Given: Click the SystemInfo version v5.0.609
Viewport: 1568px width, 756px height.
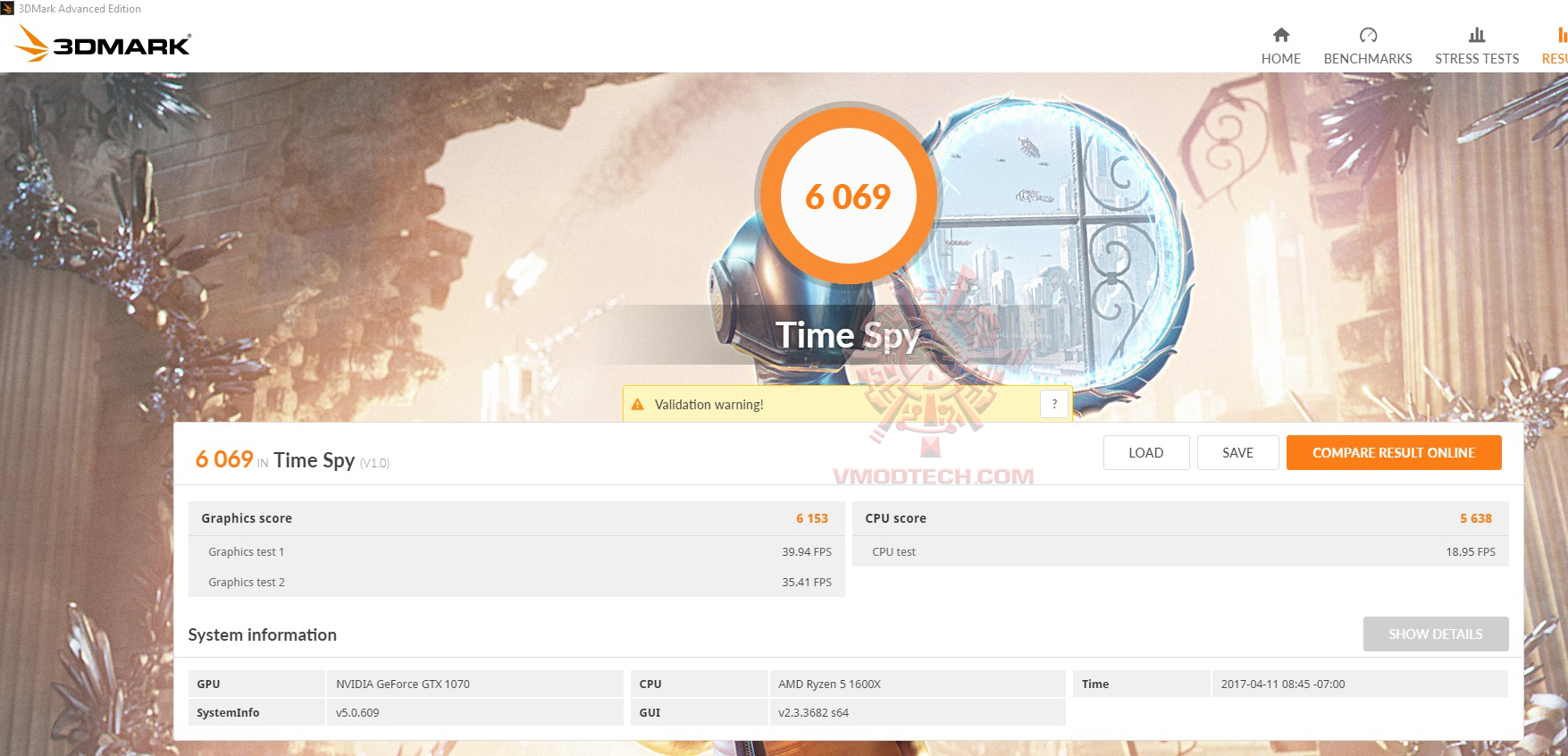Looking at the screenshot, I should (x=357, y=712).
